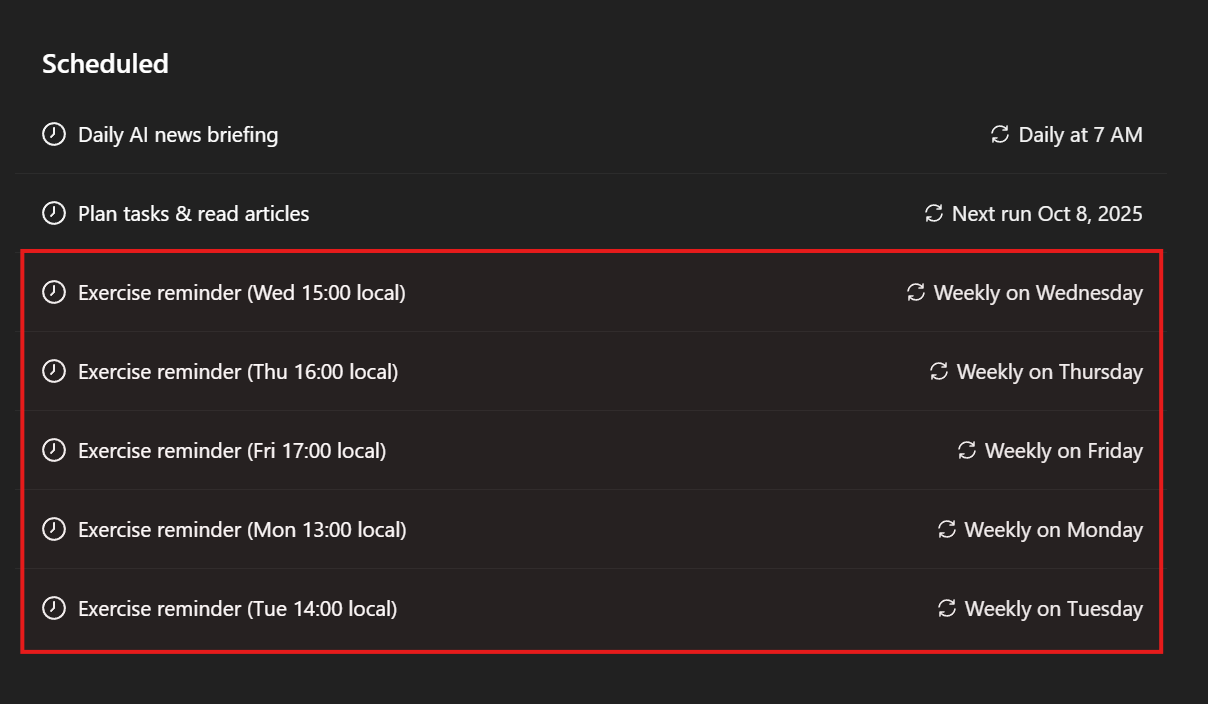
Task: Select the Exercise reminder (Thu 16:00 local) entry
Action: (x=238, y=371)
